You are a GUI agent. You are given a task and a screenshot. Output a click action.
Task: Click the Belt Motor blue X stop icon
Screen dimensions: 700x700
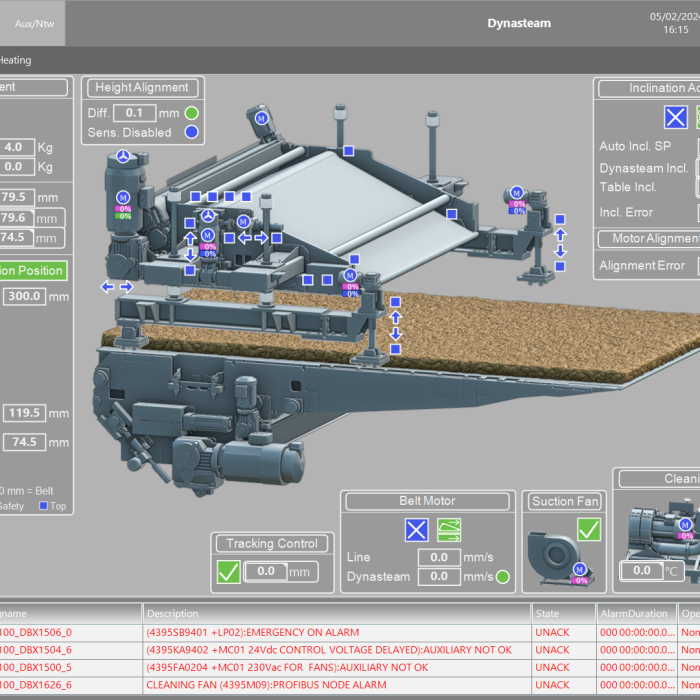pyautogui.click(x=416, y=530)
